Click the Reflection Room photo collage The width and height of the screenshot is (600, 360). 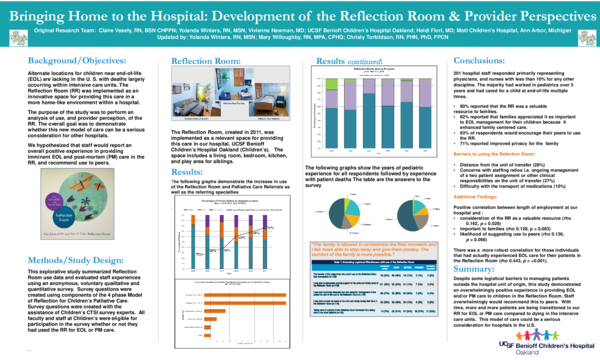tap(230, 93)
